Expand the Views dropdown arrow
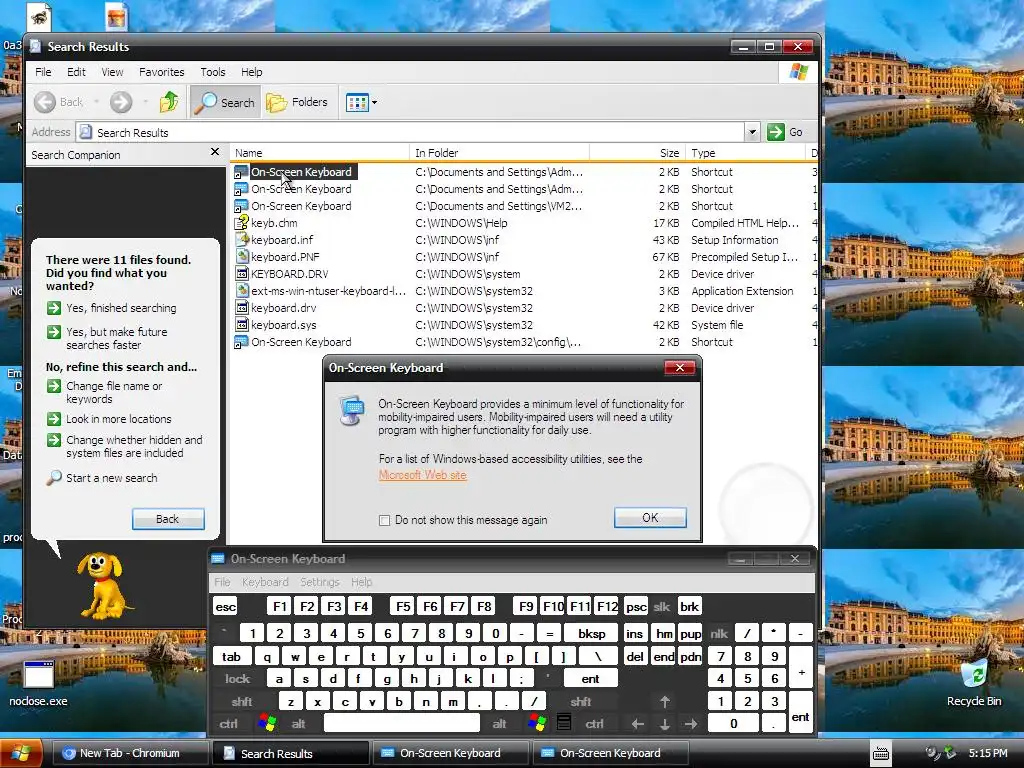The width and height of the screenshot is (1024, 768). (x=374, y=103)
